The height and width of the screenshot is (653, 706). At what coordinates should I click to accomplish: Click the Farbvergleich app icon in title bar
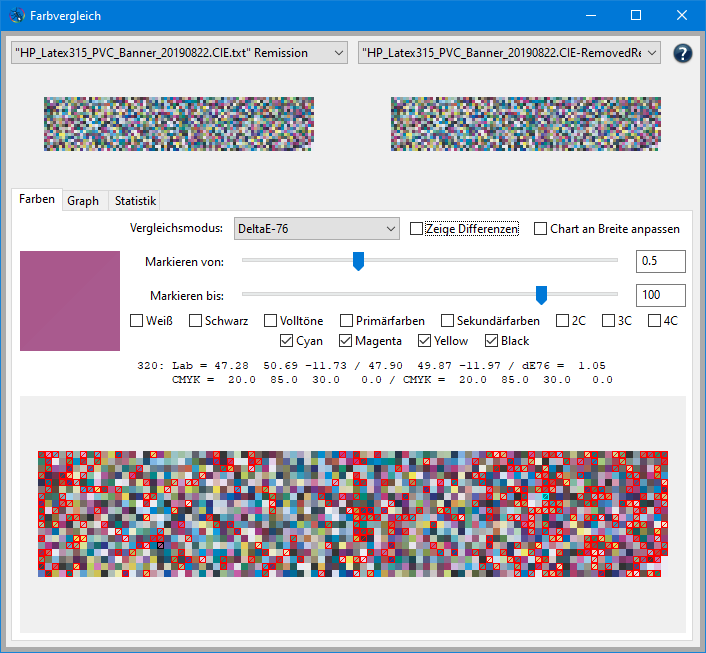[18, 16]
